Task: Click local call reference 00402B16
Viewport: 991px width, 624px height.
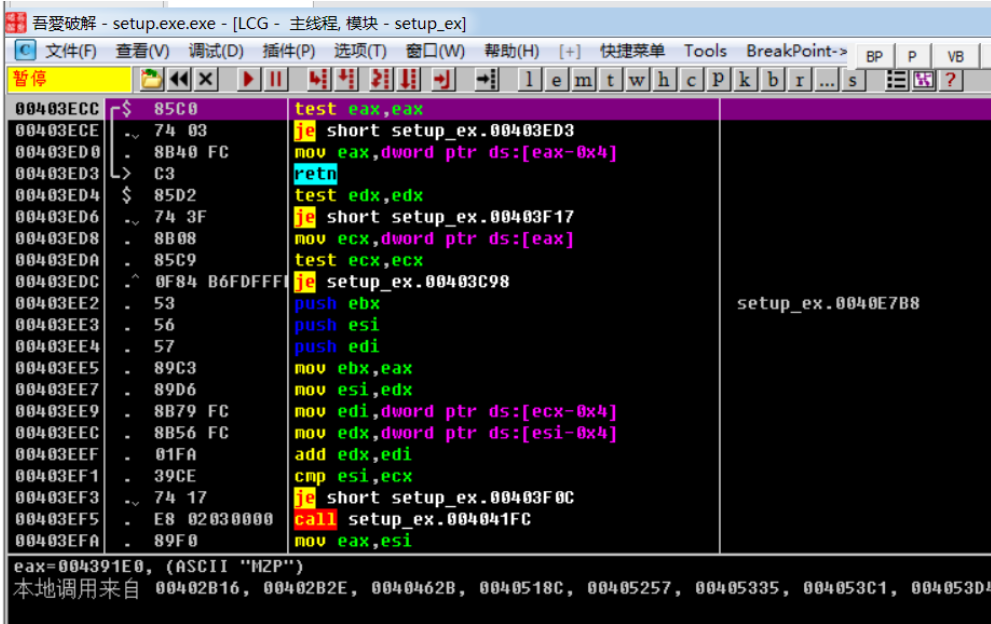Action: pyautogui.click(x=198, y=589)
